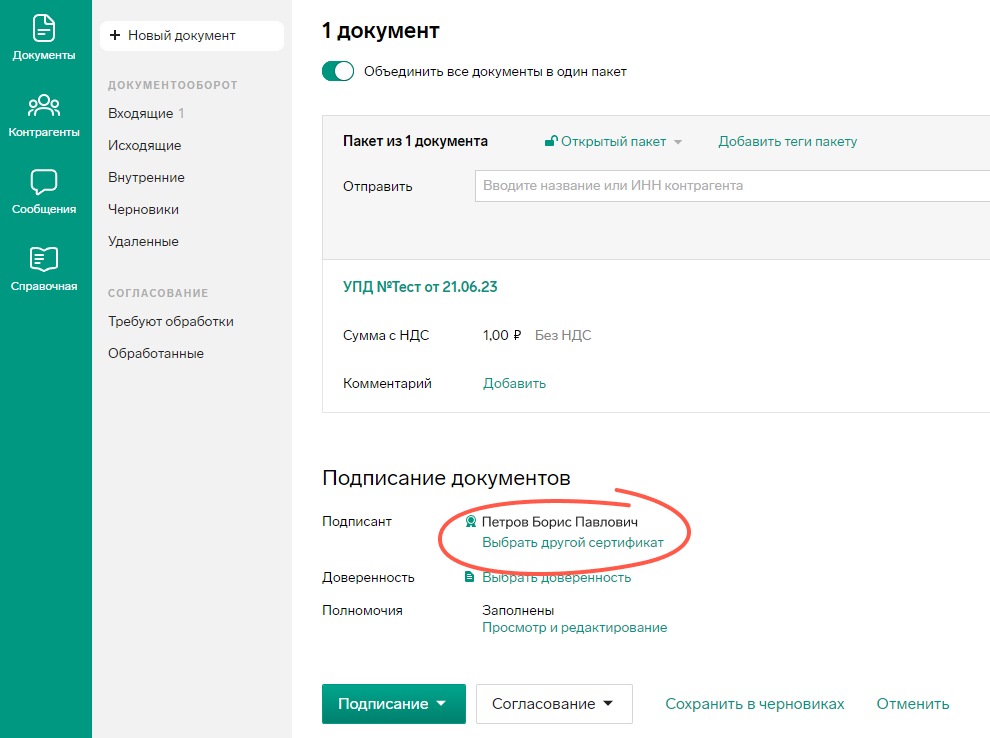Click Сохранить в черновиках link

754,704
